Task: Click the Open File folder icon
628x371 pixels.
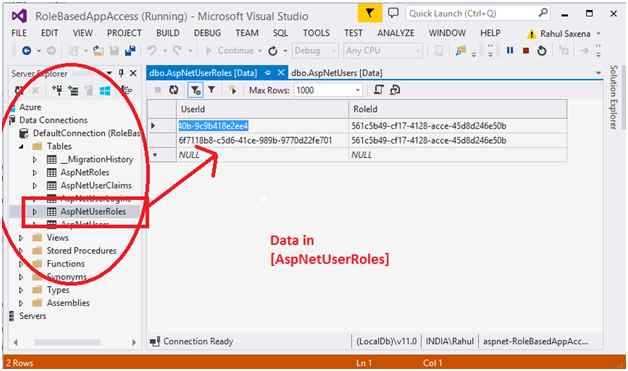Action: click(98, 51)
